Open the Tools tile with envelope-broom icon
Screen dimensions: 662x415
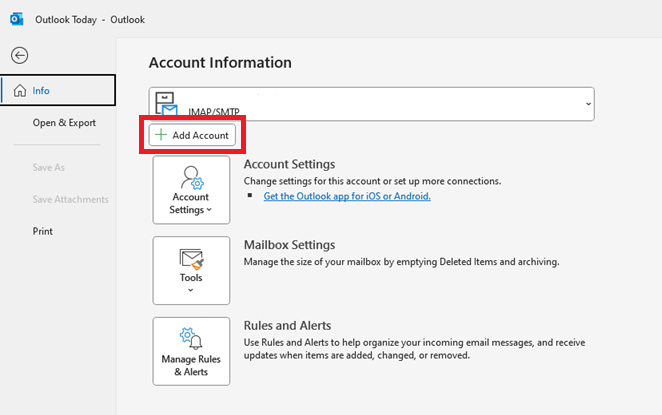(x=191, y=271)
